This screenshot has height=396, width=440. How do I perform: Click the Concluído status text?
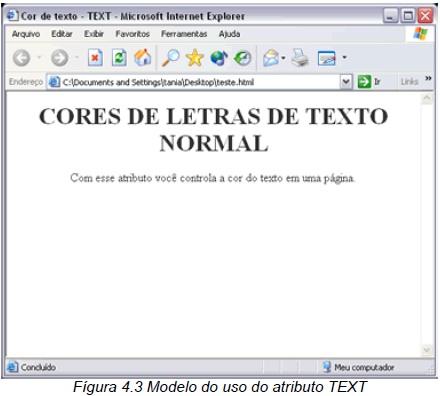pyautogui.click(x=38, y=367)
